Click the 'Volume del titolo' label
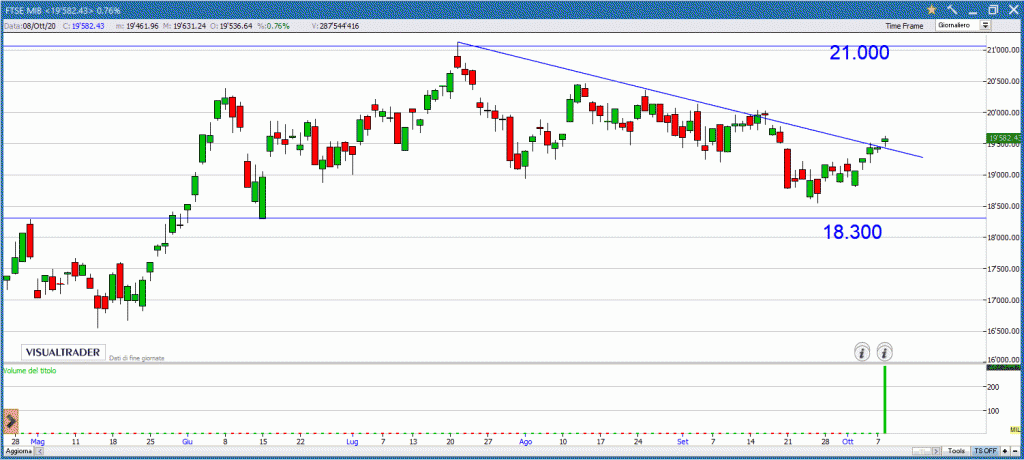The image size is (1024, 460). point(29,370)
